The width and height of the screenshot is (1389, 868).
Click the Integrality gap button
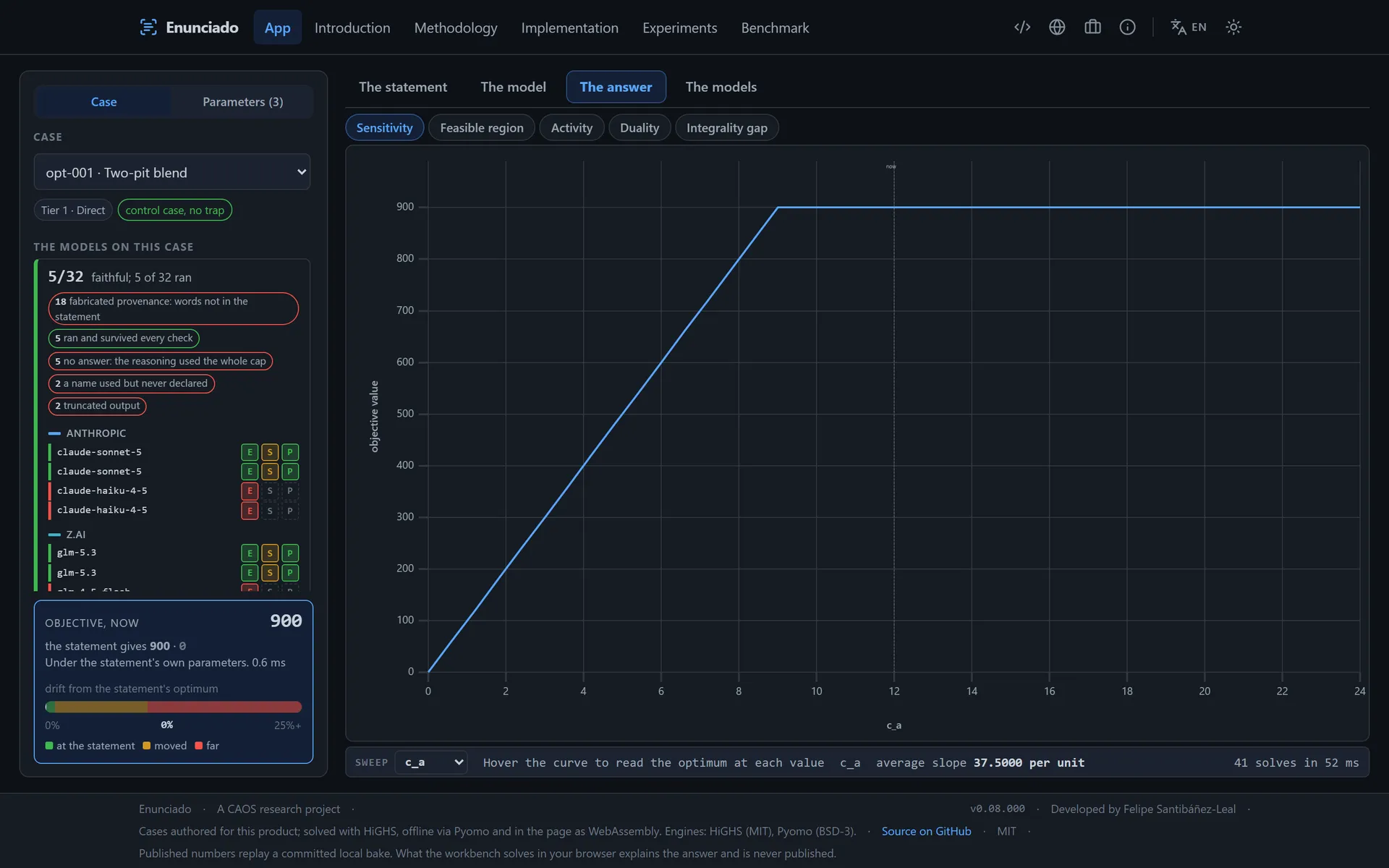tap(726, 128)
